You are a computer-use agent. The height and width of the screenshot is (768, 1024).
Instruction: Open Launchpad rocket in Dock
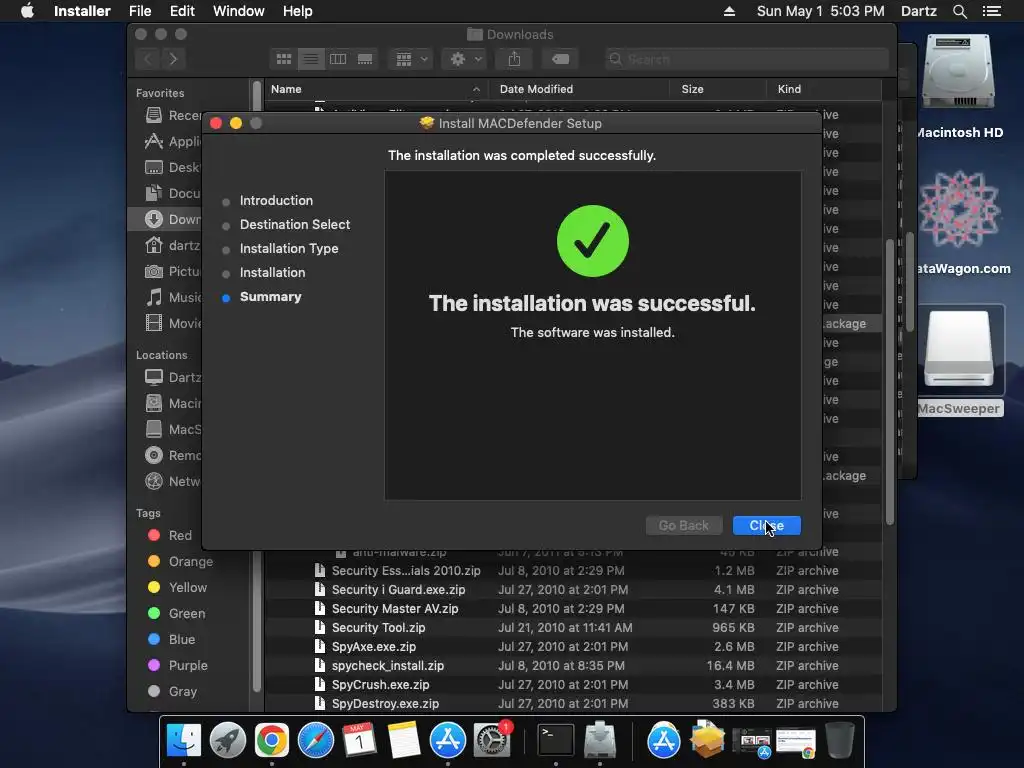228,740
